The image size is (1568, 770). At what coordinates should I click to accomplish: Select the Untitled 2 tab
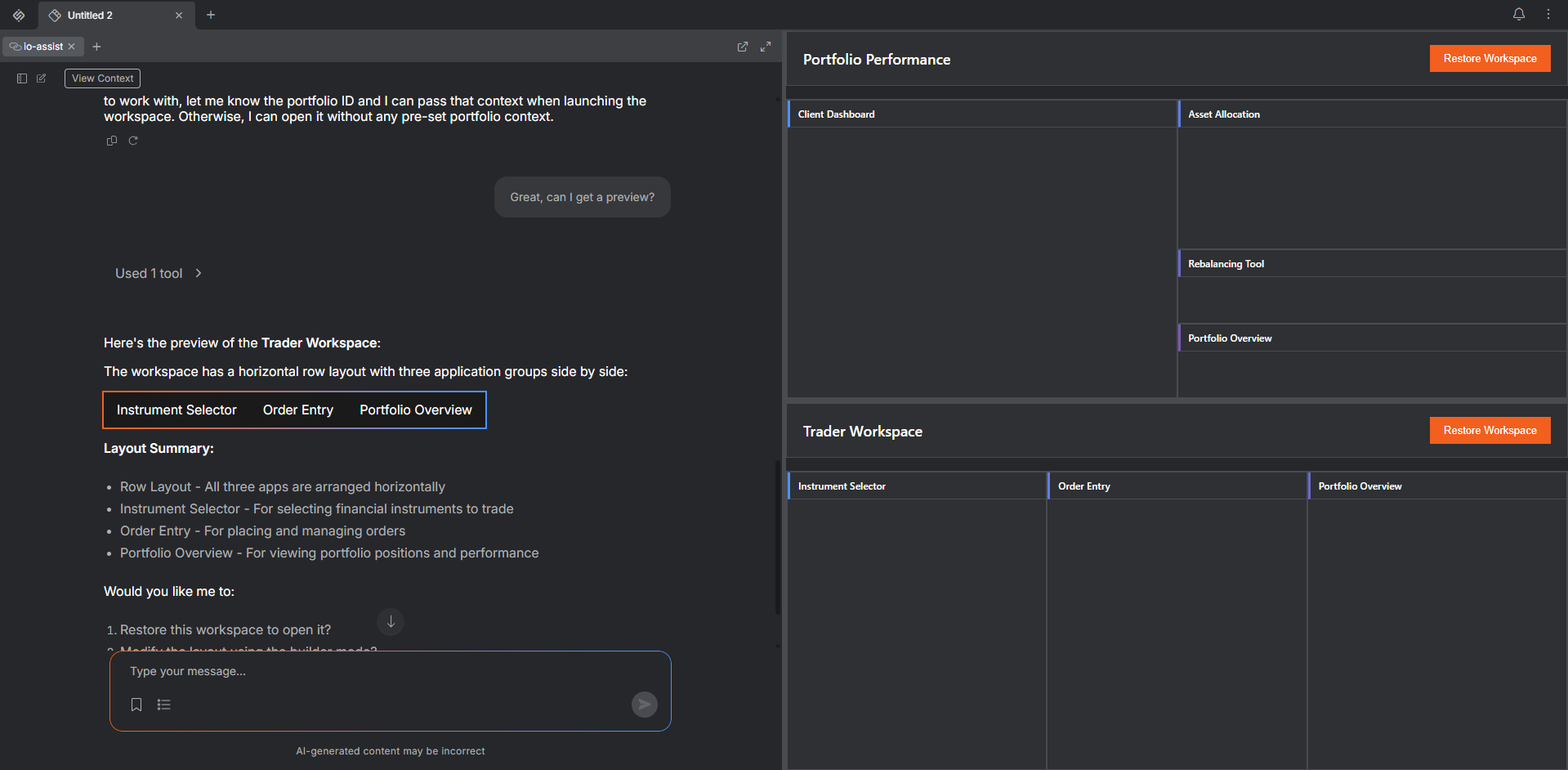(x=116, y=15)
